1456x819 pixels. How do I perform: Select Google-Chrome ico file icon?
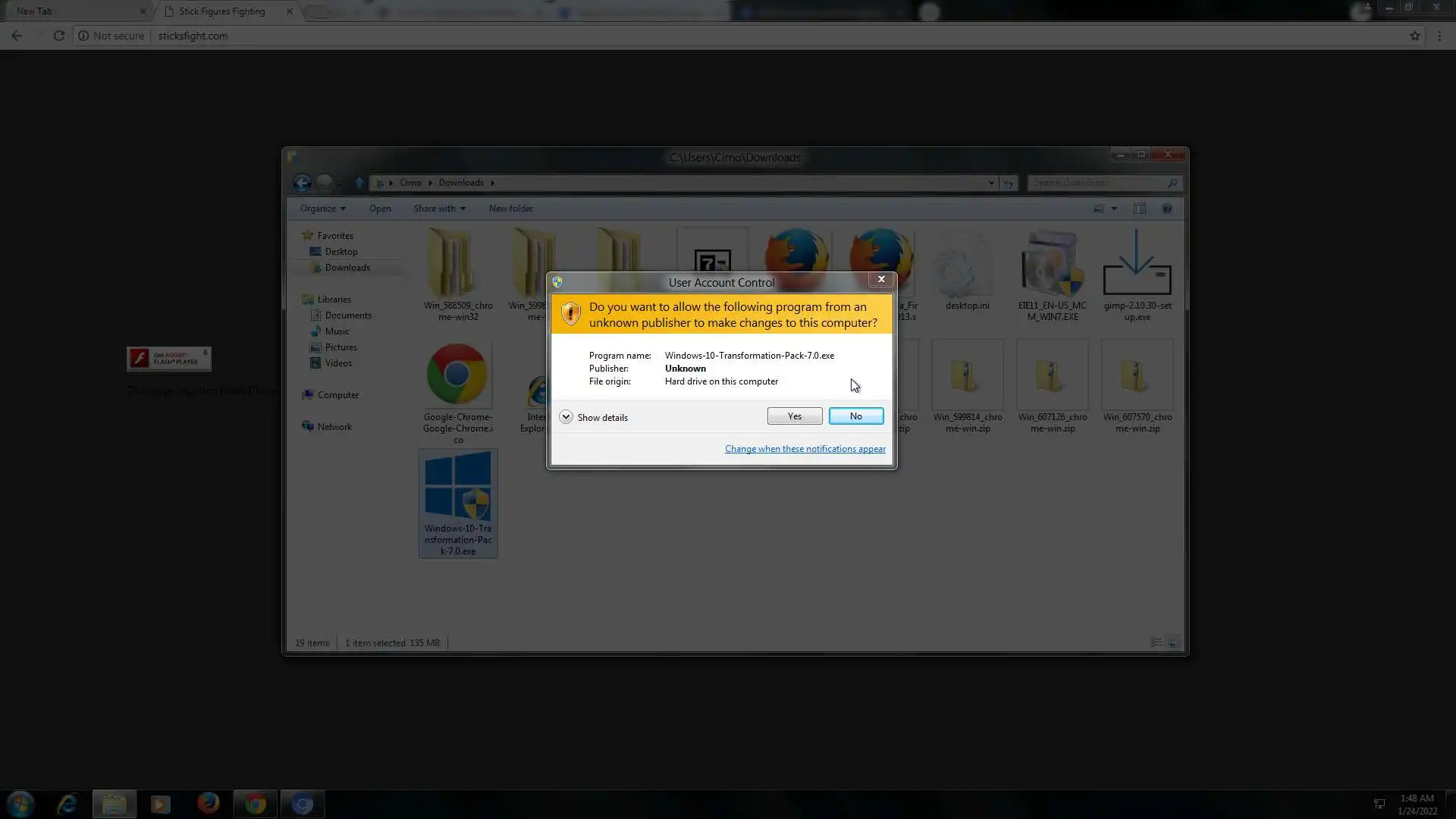tap(457, 375)
